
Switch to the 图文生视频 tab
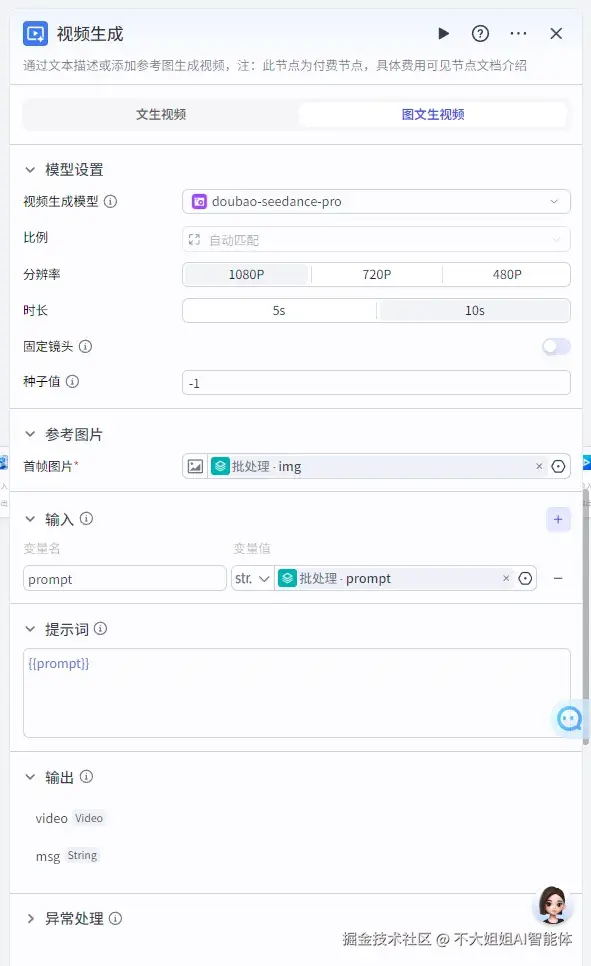pyautogui.click(x=433, y=115)
